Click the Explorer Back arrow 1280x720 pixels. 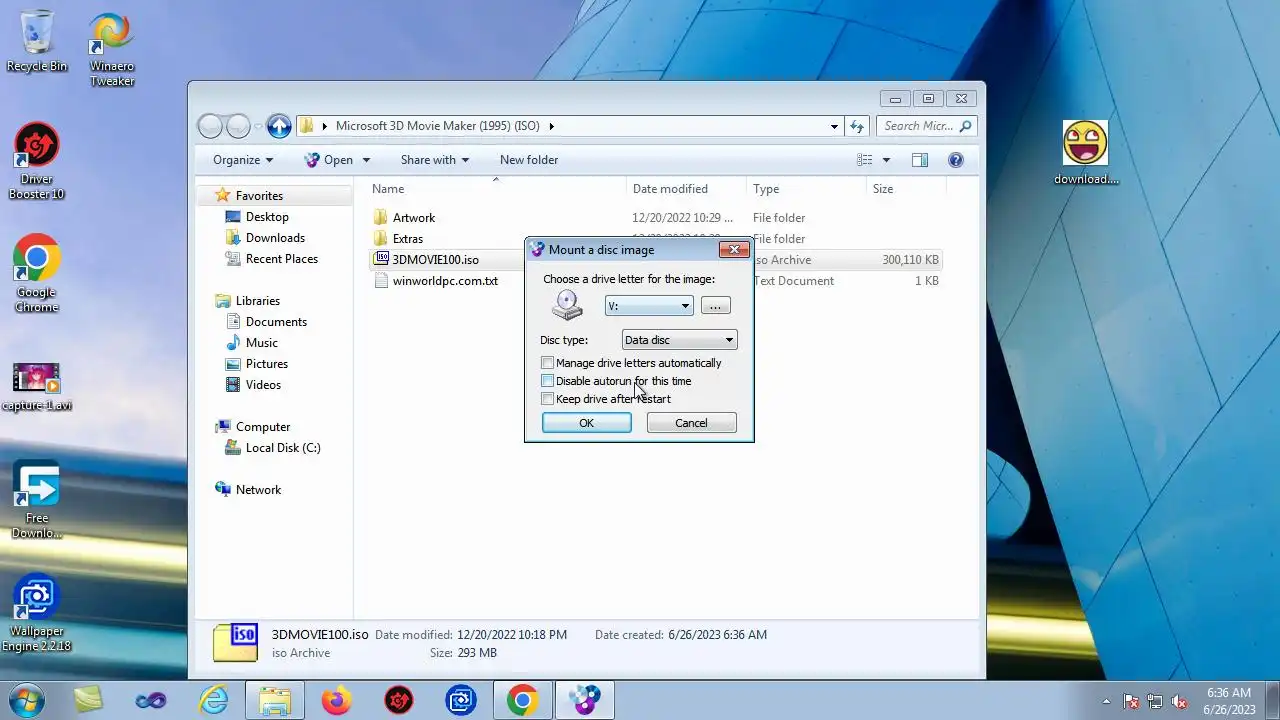click(210, 126)
